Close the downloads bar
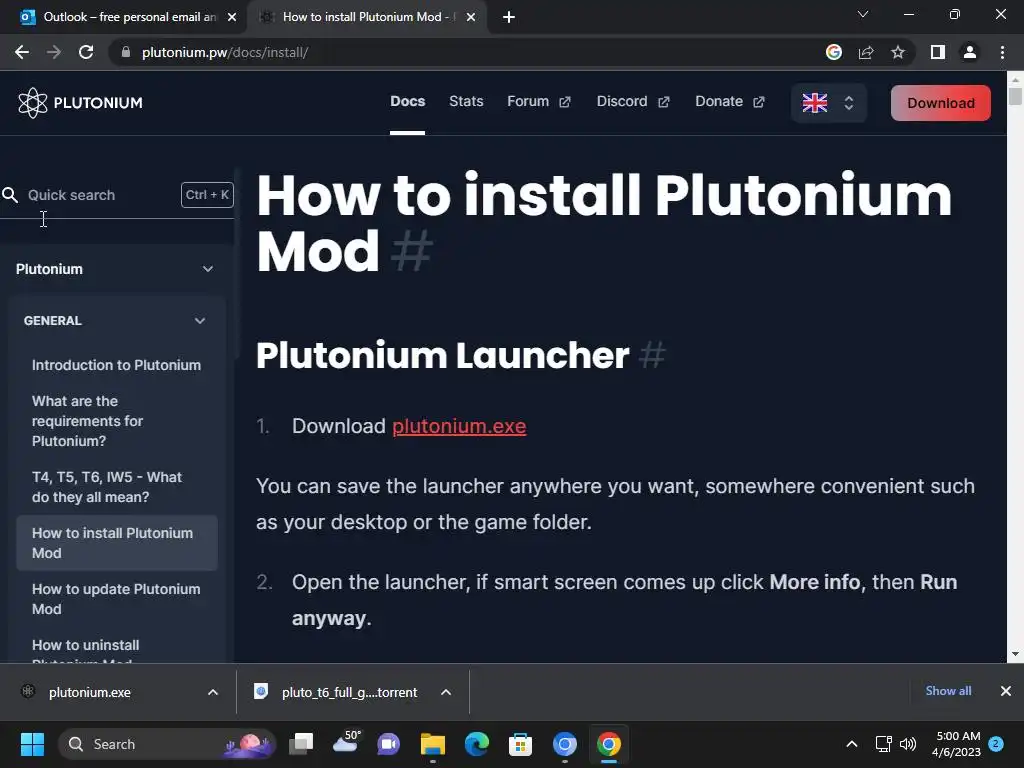This screenshot has width=1024, height=768. [1006, 691]
